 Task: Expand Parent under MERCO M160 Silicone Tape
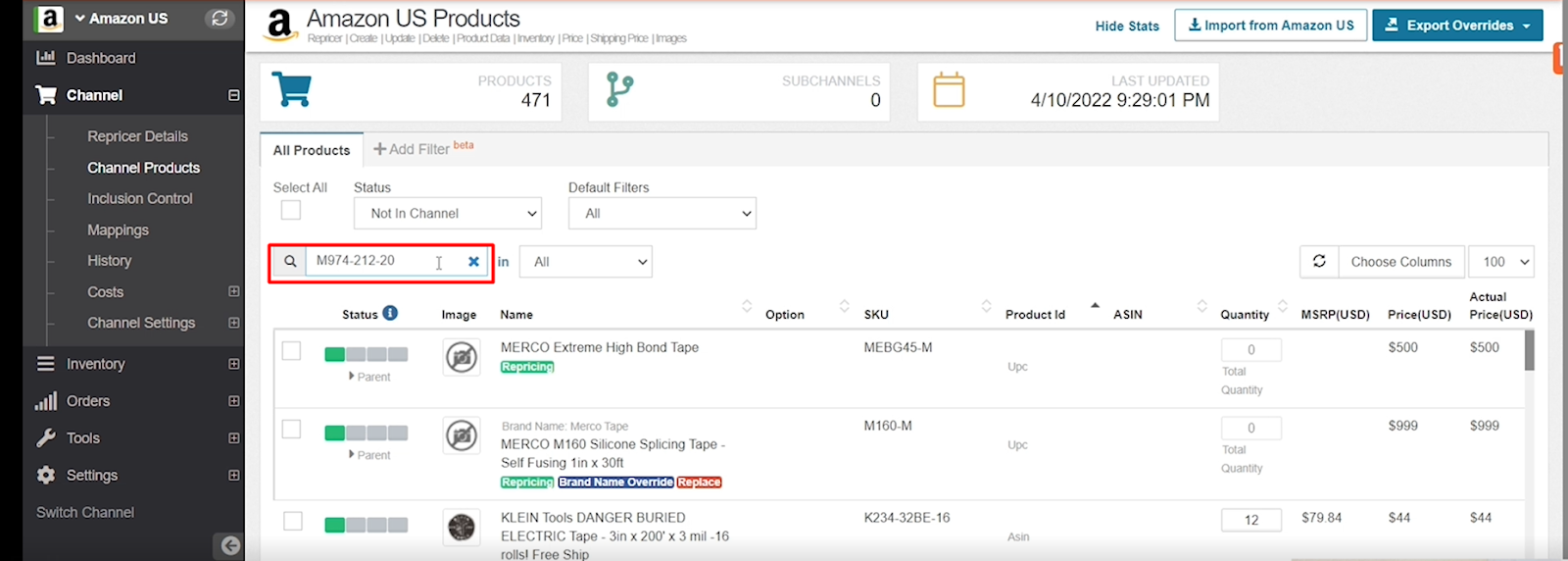[x=369, y=455]
